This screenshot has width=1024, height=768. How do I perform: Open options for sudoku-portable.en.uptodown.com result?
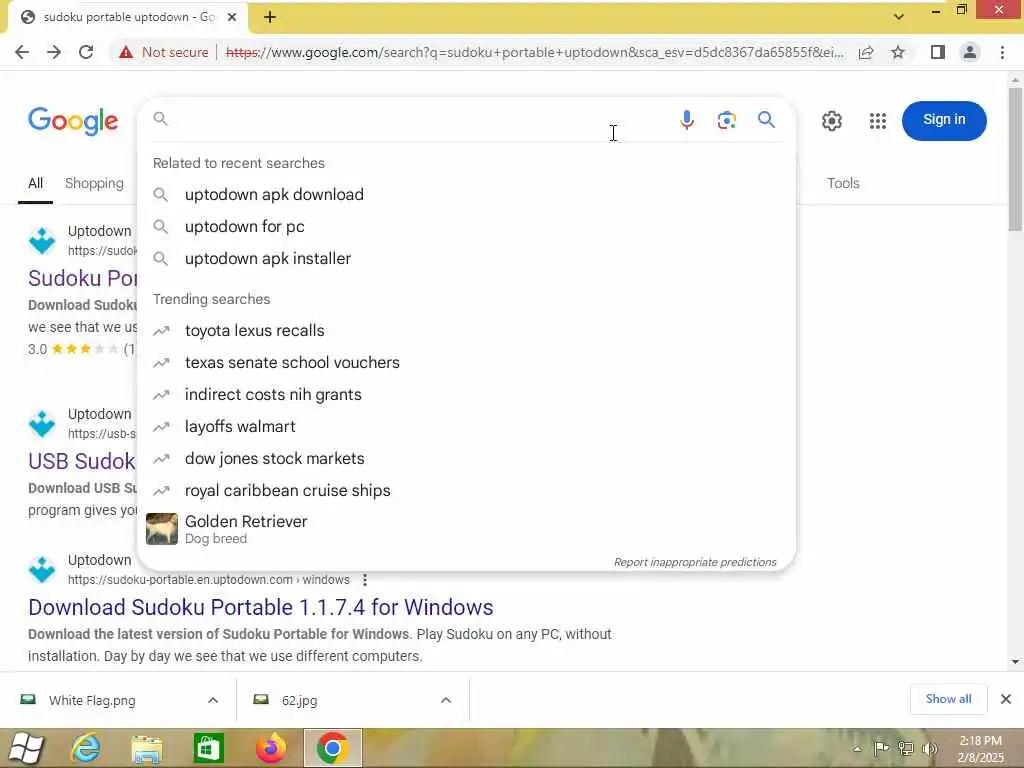point(365,580)
